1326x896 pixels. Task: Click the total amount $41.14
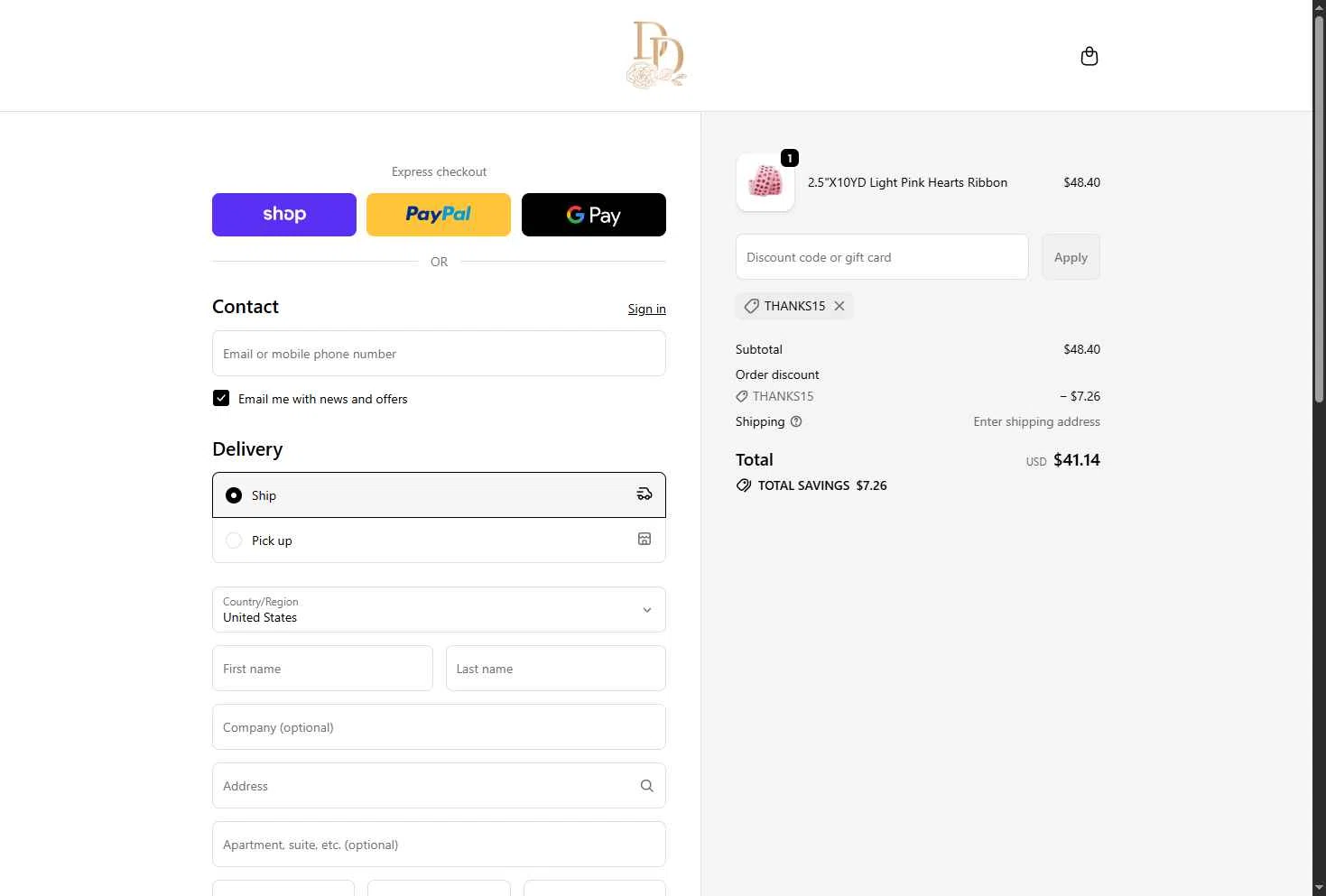1077,460
